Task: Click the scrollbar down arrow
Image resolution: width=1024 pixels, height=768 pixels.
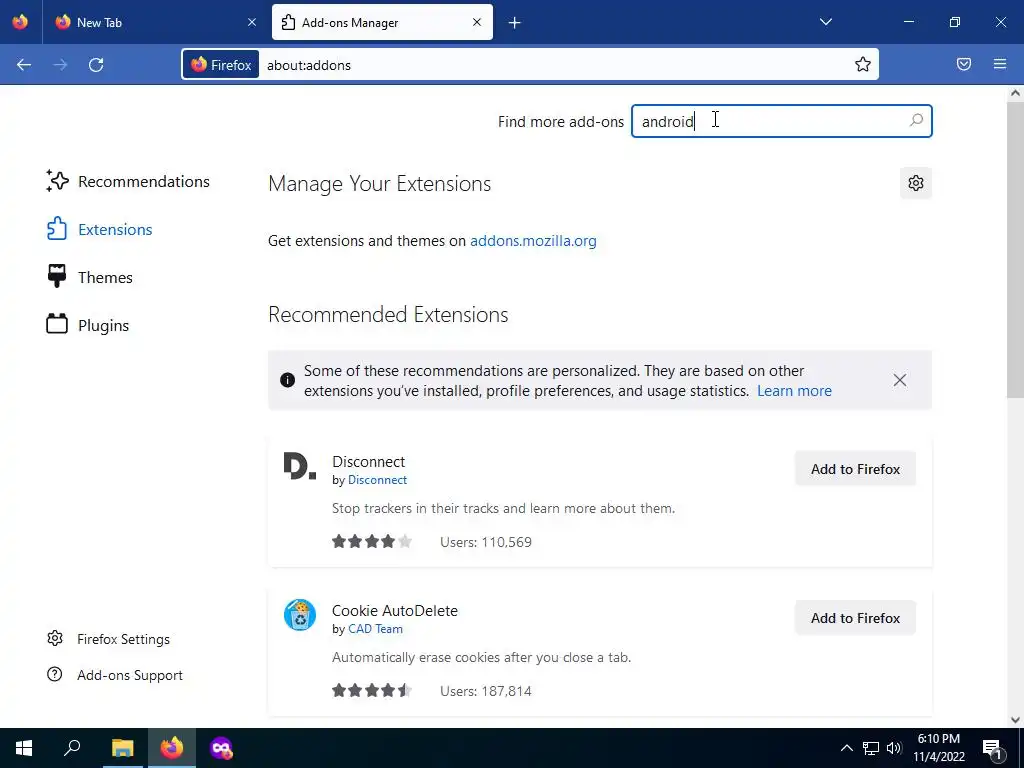Action: click(x=1015, y=720)
